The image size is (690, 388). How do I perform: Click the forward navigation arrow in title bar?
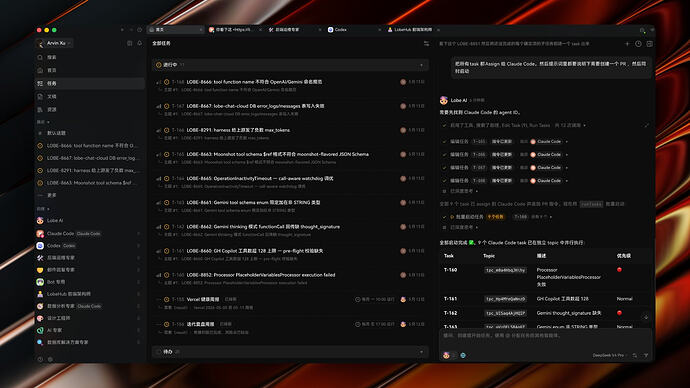pos(131,30)
